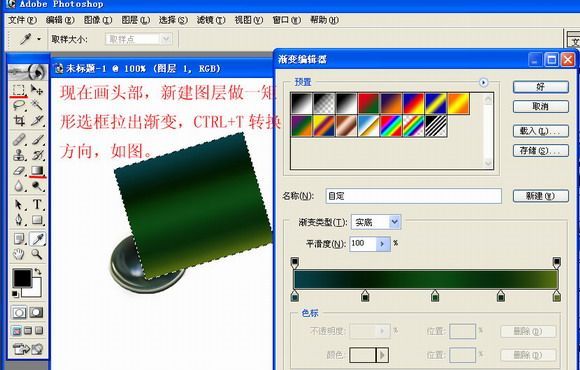Confirm gradient with 好 button
Screen dimensions: 580x370
pos(540,87)
